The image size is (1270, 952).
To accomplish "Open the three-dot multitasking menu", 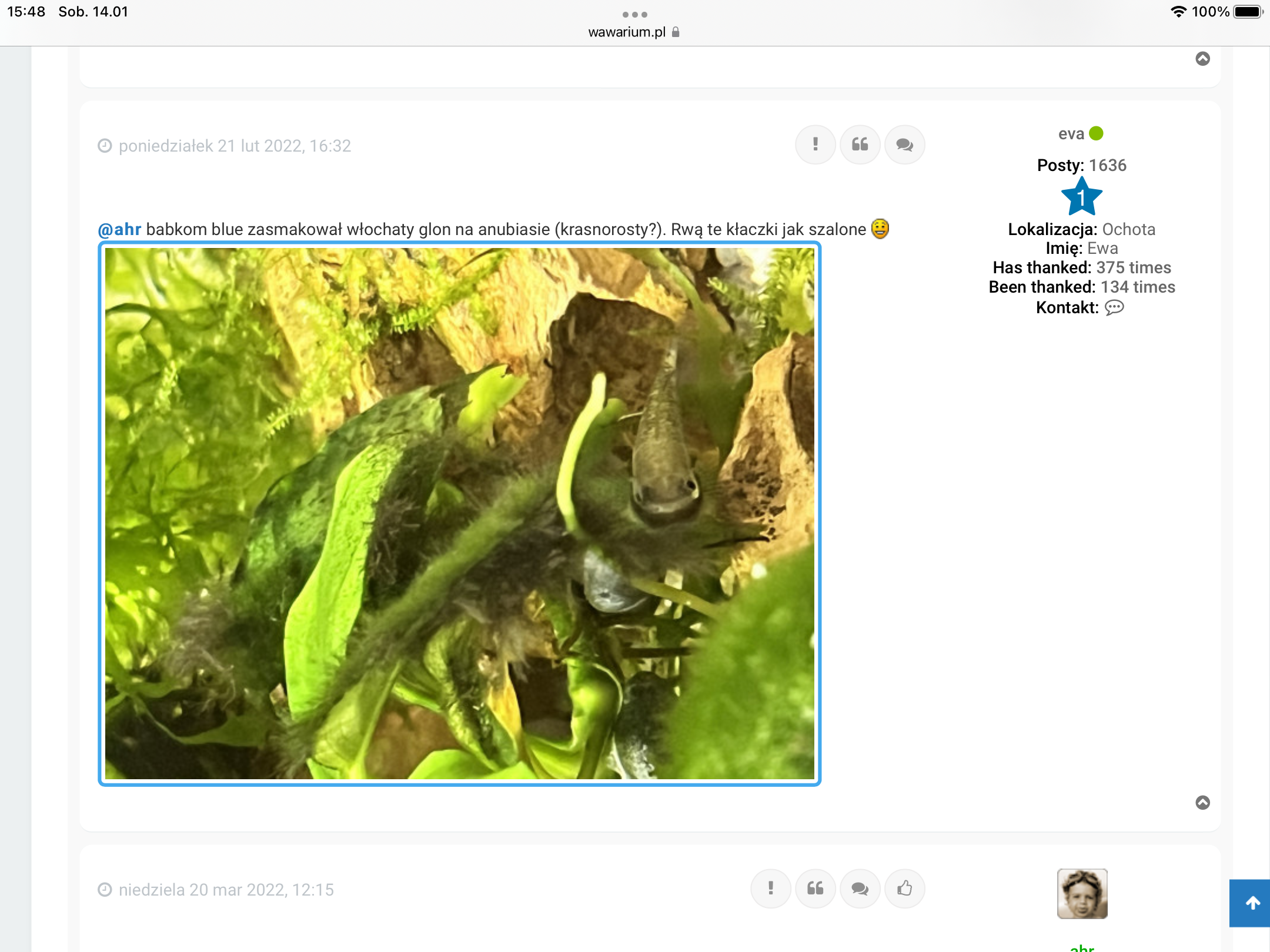I will click(634, 14).
